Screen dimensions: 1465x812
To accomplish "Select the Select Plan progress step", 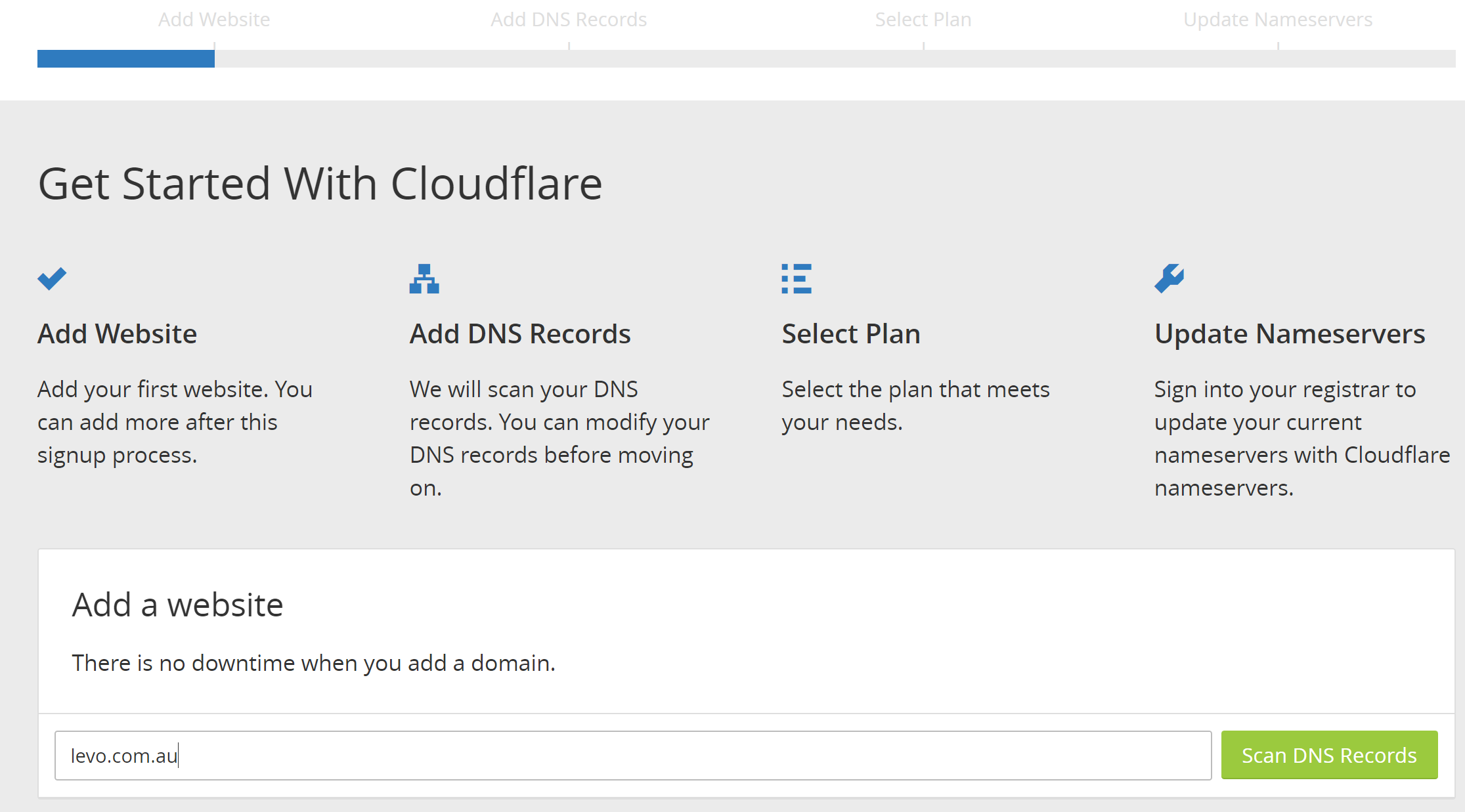I will click(x=923, y=20).
